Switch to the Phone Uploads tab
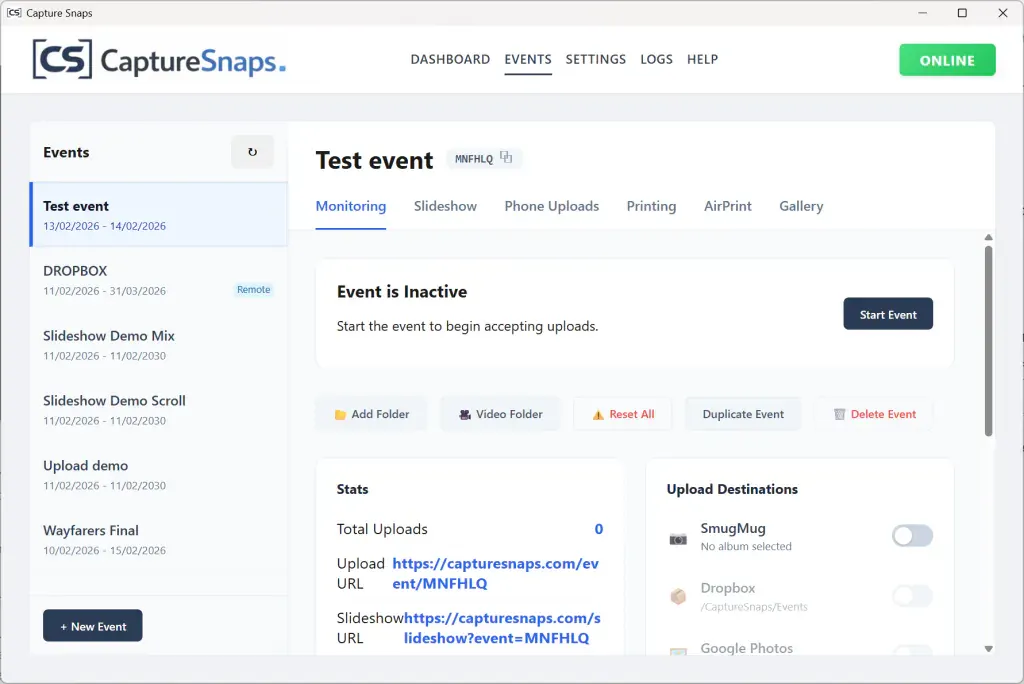 point(551,206)
